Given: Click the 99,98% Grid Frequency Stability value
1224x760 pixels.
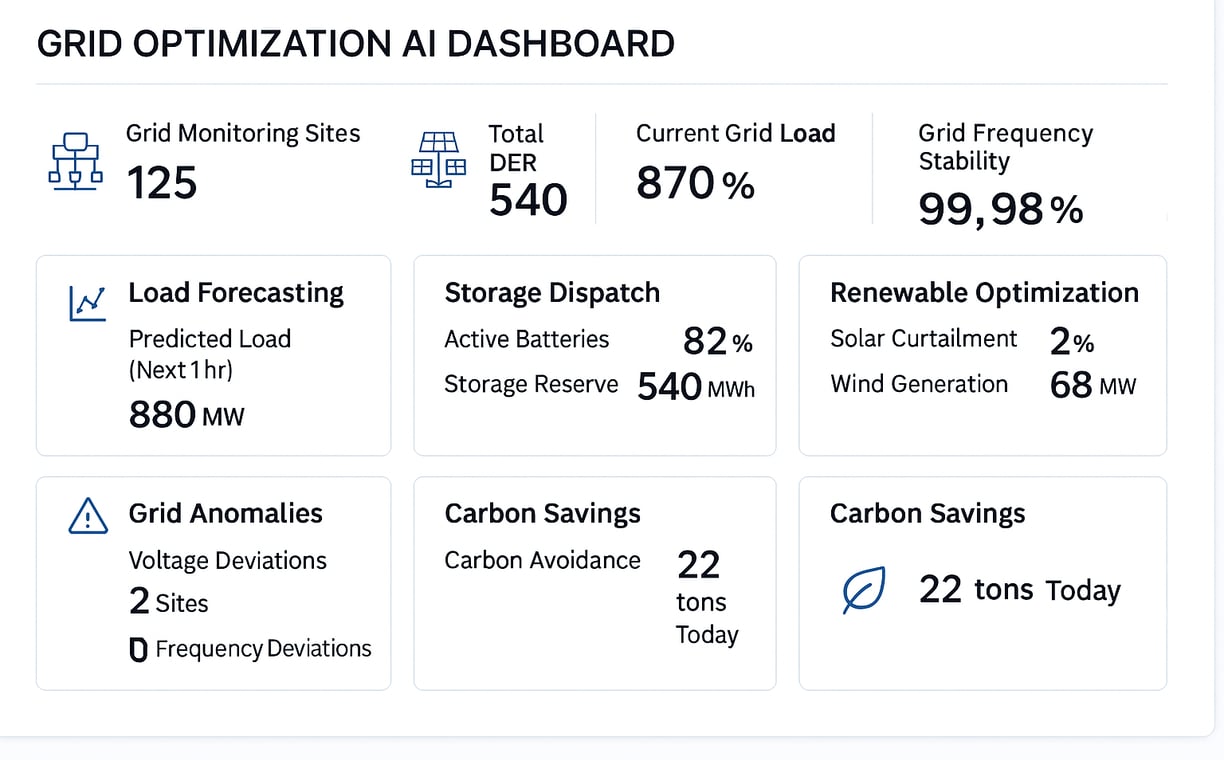Looking at the screenshot, I should tap(1000, 209).
